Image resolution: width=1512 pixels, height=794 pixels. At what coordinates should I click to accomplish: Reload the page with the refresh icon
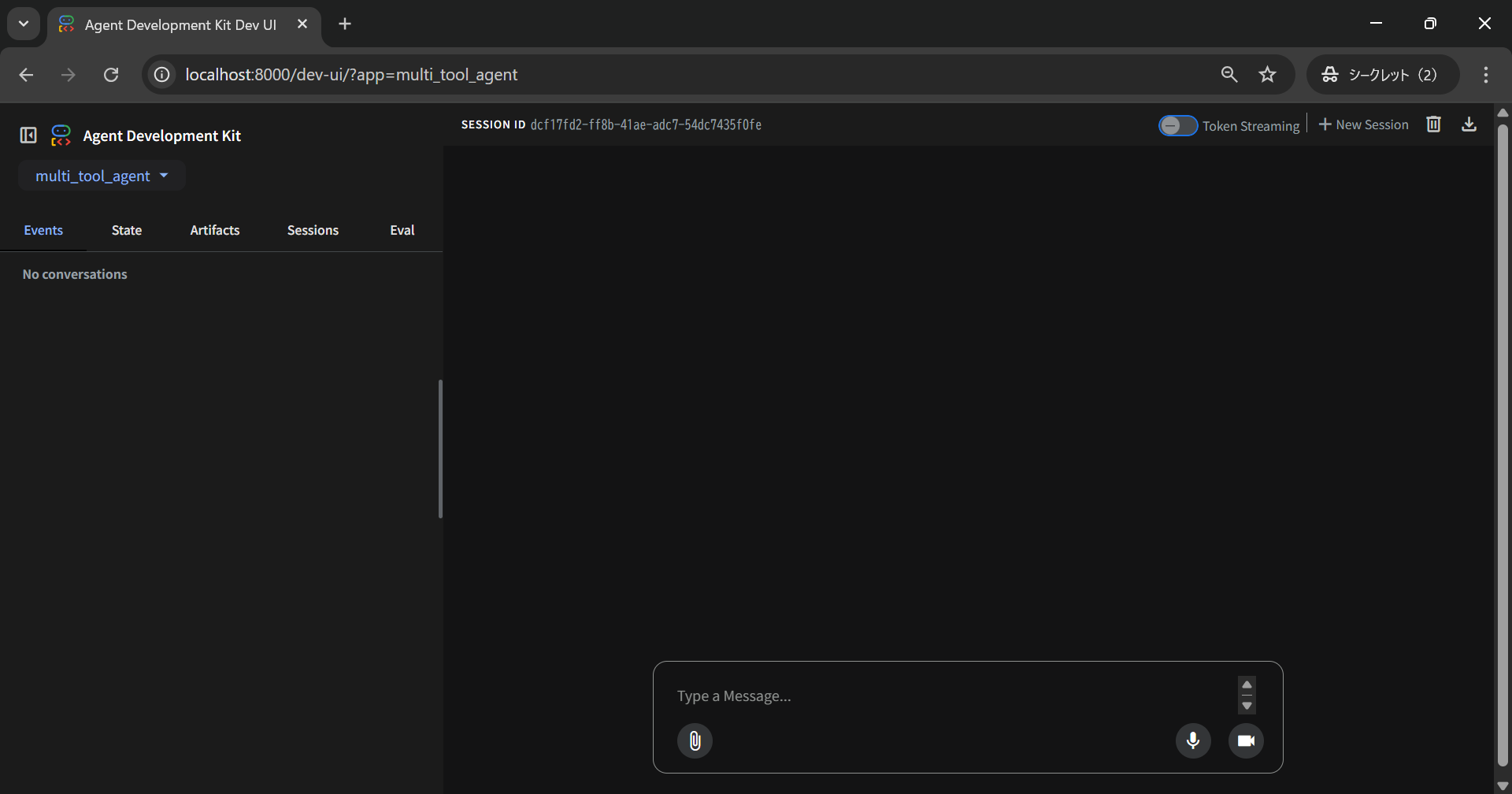tap(111, 74)
